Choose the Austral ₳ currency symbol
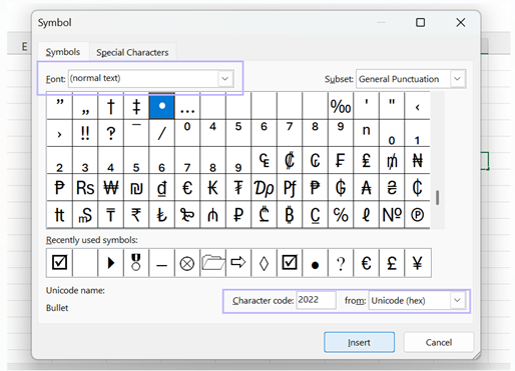515x371 pixels. point(366,188)
